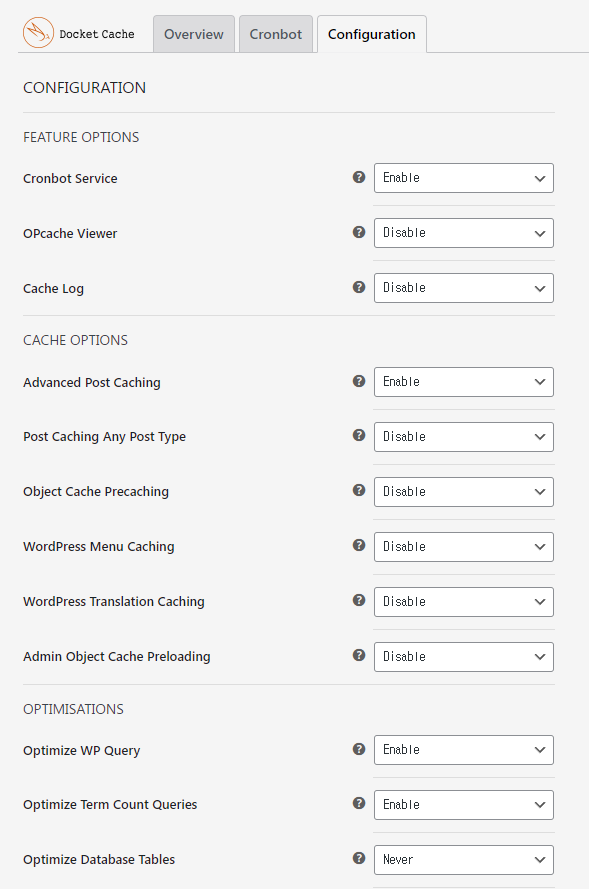Screen dimensions: 589x889
Task: Switch to the Overview tab
Action: (x=194, y=34)
